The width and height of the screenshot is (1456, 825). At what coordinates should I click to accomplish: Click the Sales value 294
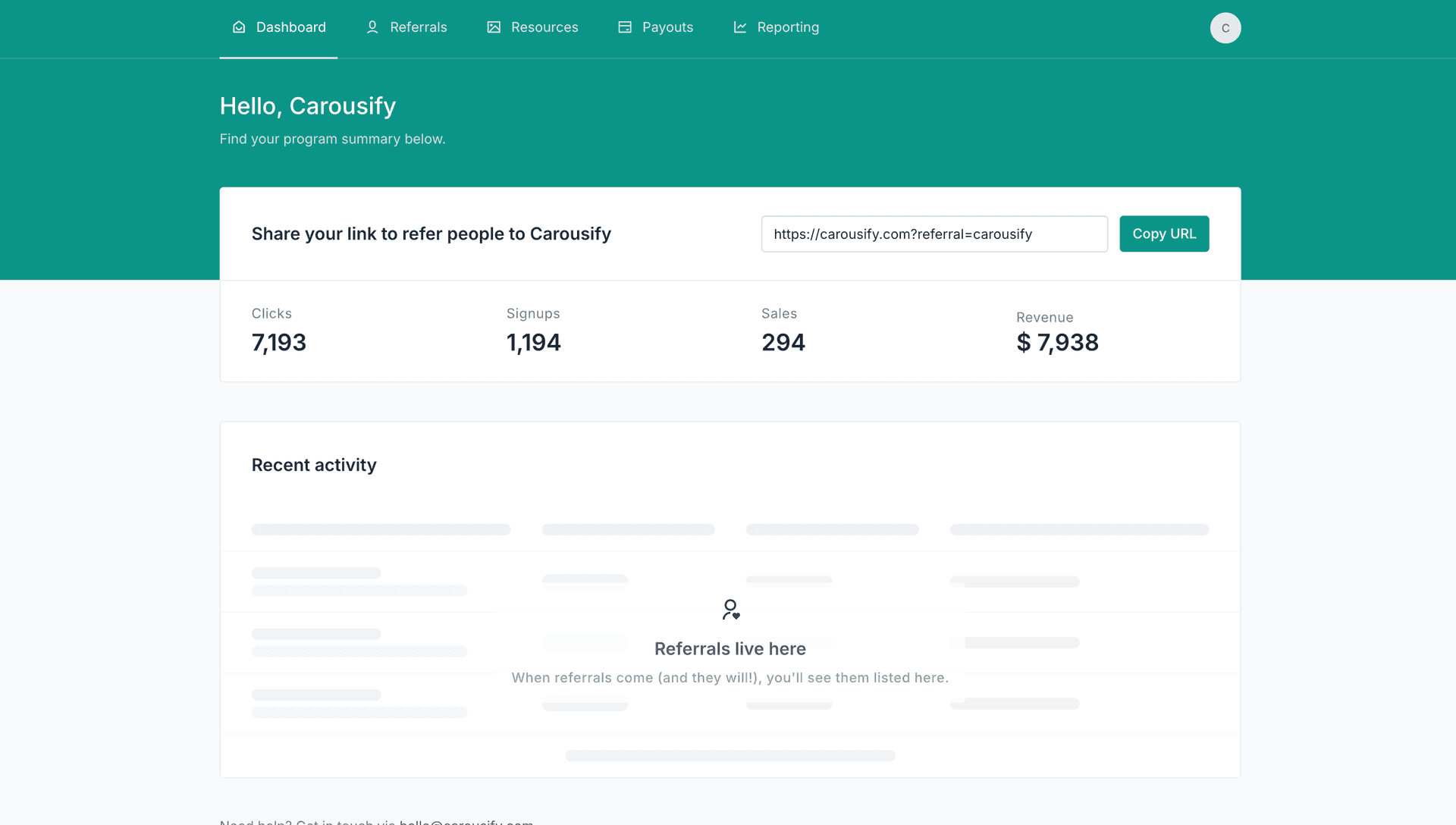(x=783, y=343)
